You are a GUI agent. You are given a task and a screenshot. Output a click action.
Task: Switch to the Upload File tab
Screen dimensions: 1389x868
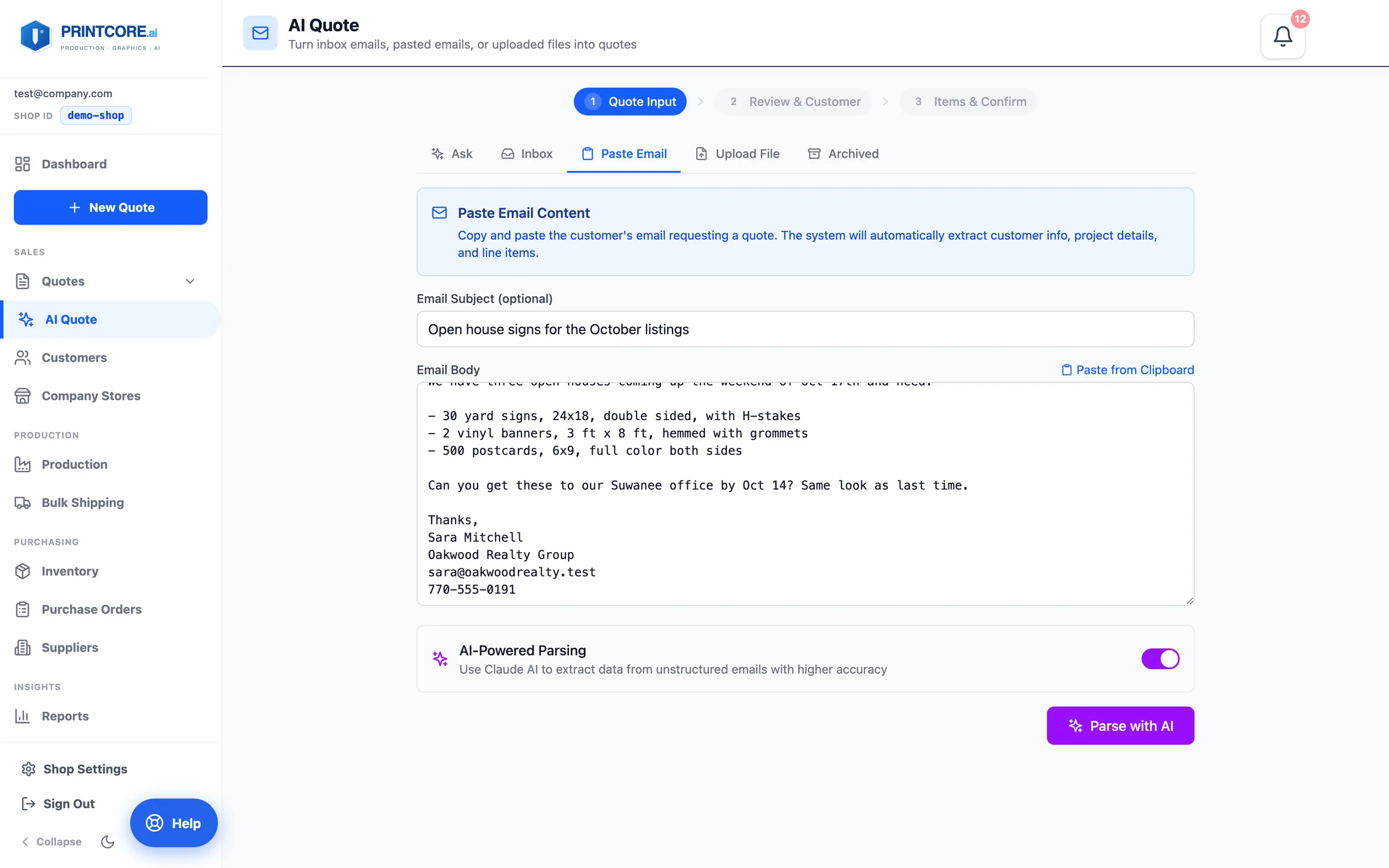(x=737, y=154)
